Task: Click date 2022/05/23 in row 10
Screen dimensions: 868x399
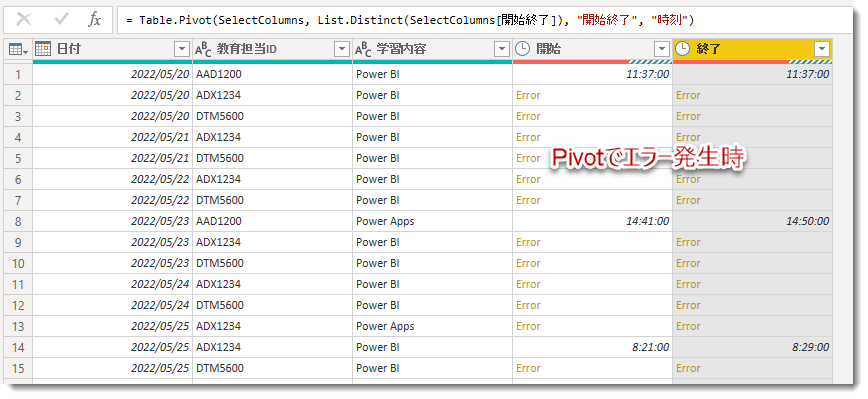Action: coord(112,263)
